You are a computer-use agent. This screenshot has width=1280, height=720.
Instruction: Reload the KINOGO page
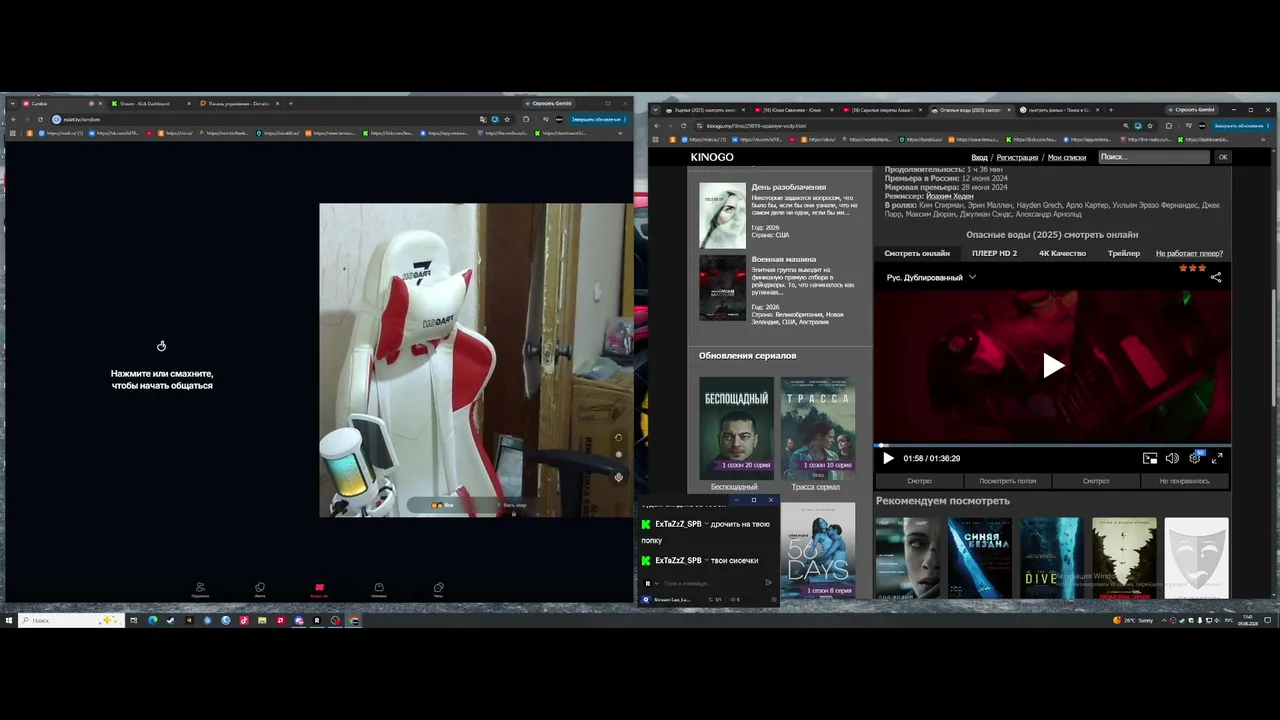683,126
